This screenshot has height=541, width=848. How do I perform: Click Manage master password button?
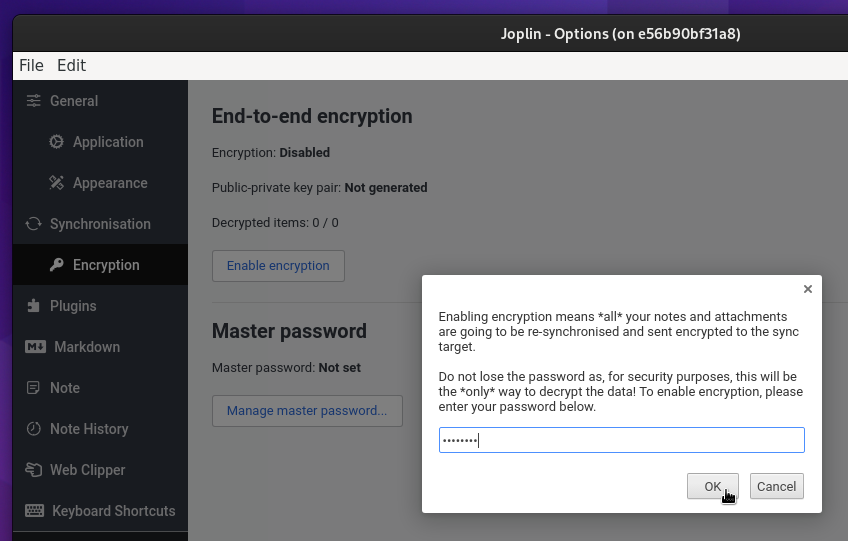[307, 411]
